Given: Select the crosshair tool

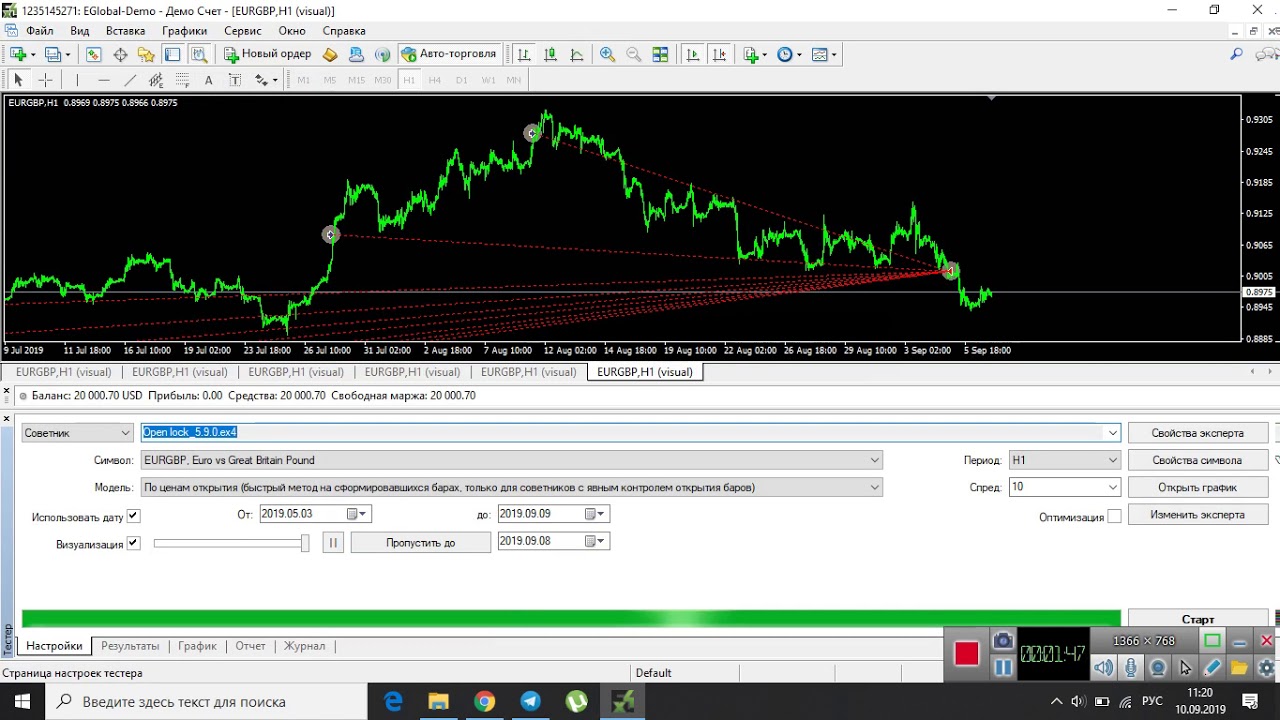Looking at the screenshot, I should tap(45, 80).
